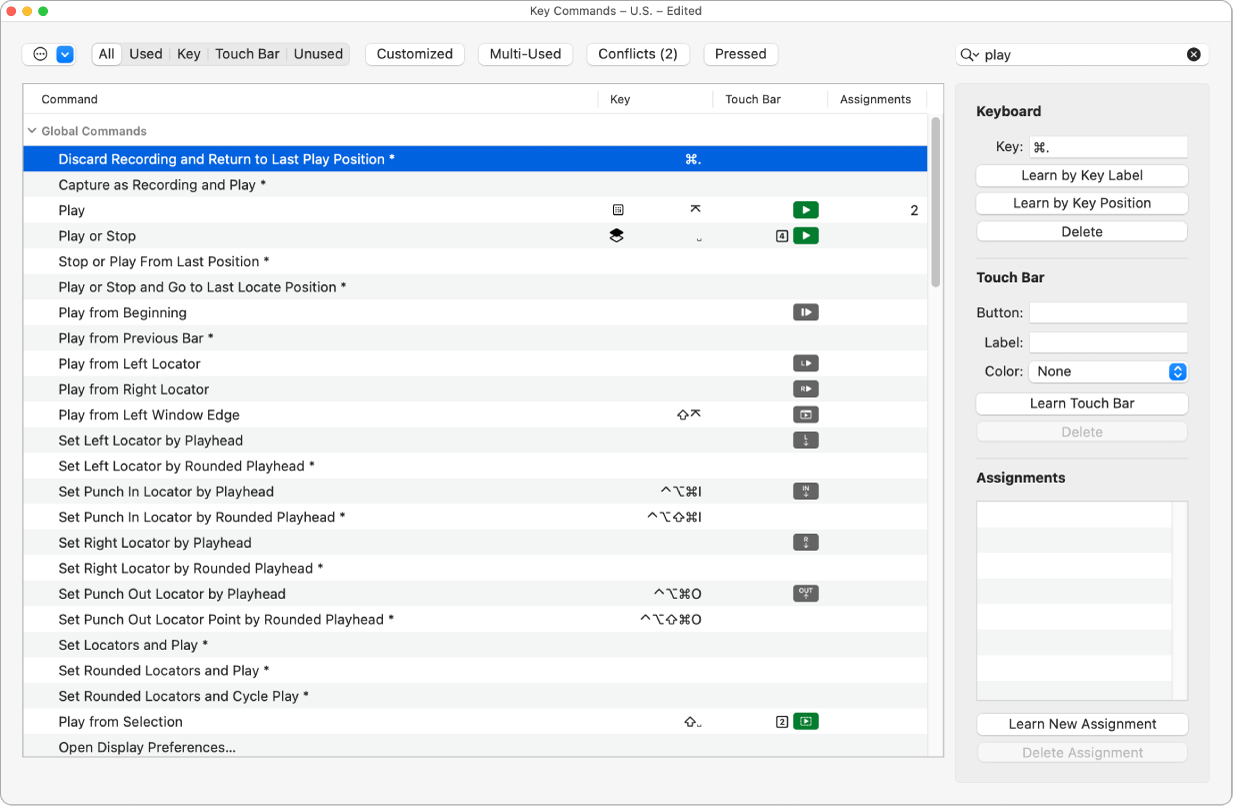Click the layers icon in Play or Stop row
1234x806 pixels.
coord(616,236)
